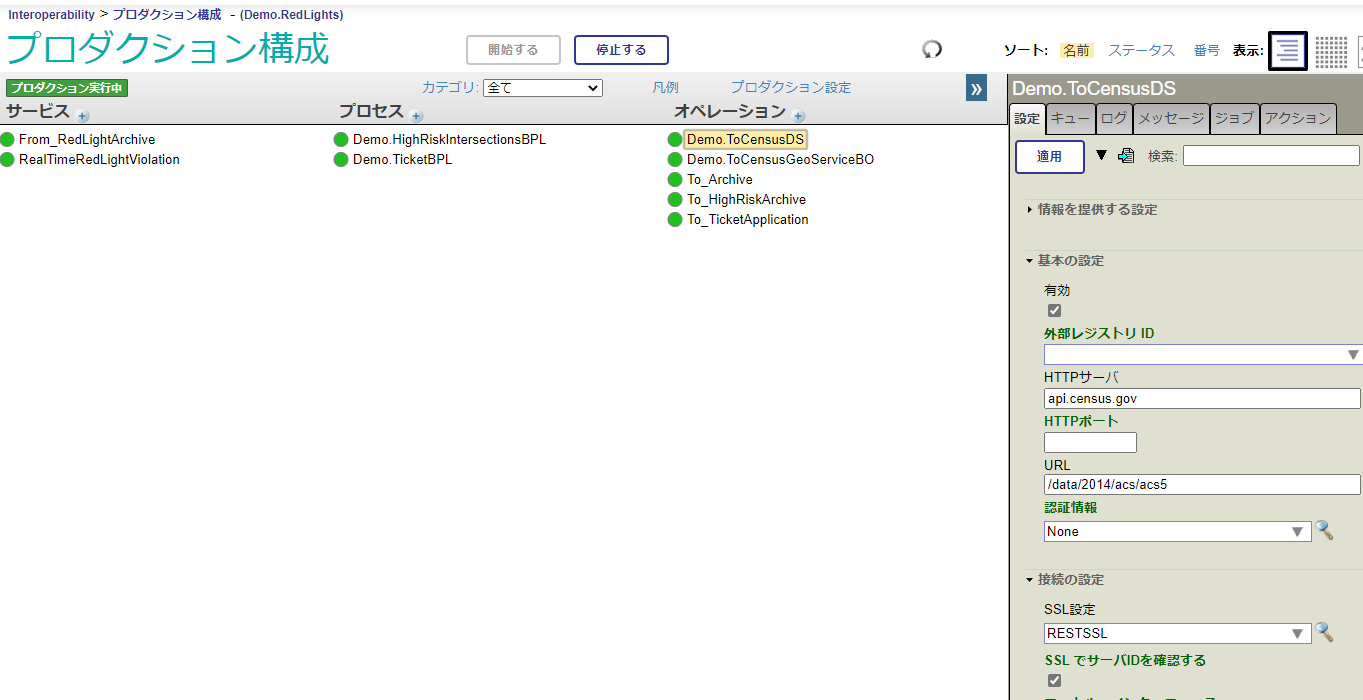Switch to grid view display icon
This screenshot has height=700, width=1363.
[x=1331, y=51]
